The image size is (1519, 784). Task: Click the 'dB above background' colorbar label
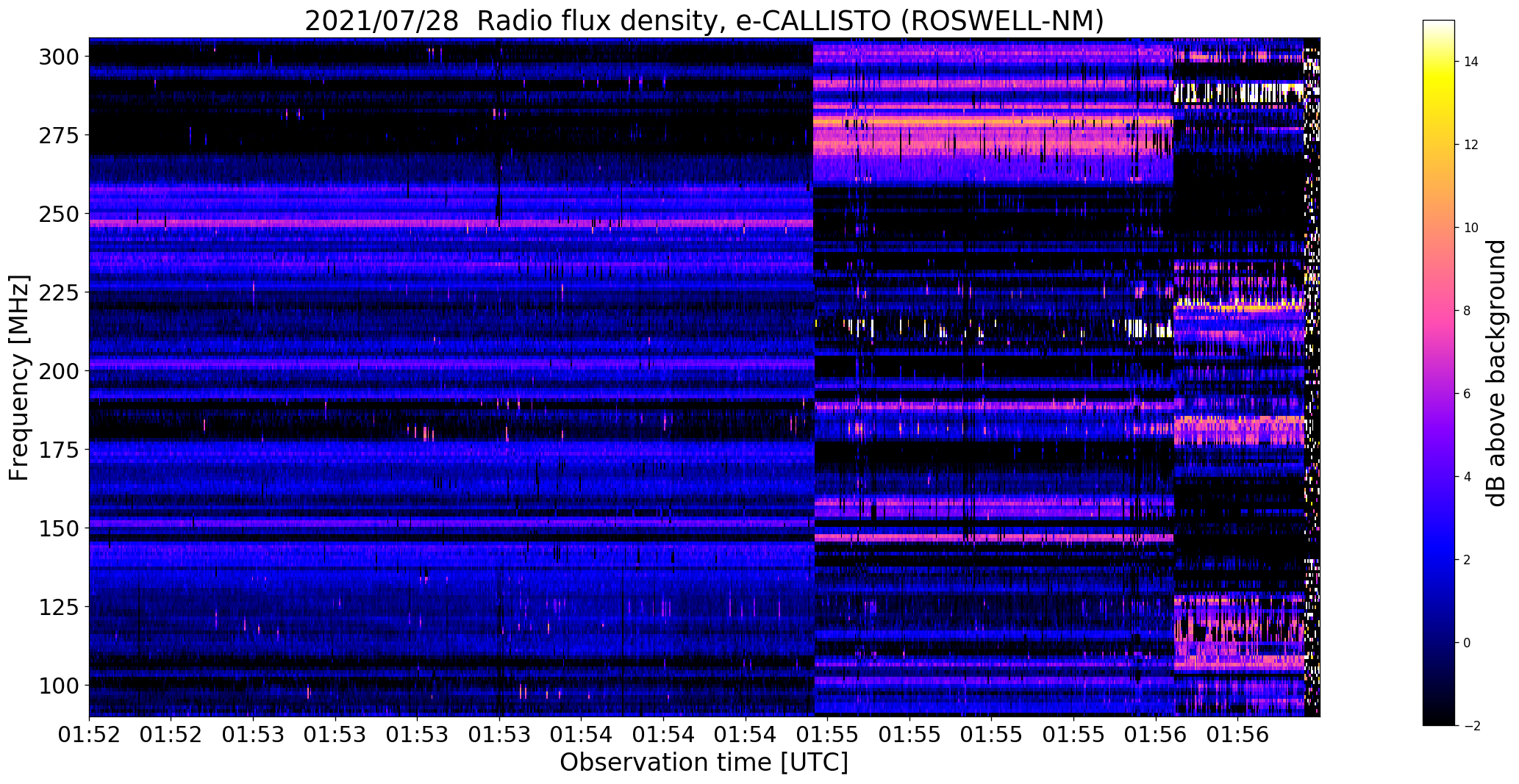pyautogui.click(x=1495, y=373)
